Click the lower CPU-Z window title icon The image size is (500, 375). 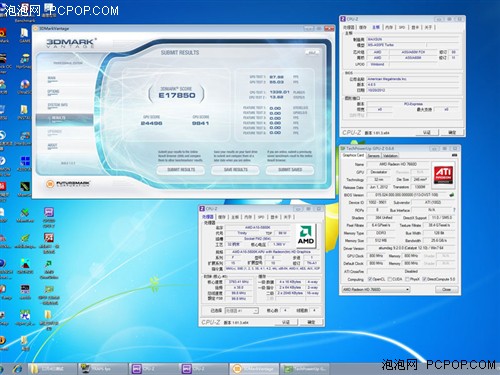pyautogui.click(x=202, y=209)
